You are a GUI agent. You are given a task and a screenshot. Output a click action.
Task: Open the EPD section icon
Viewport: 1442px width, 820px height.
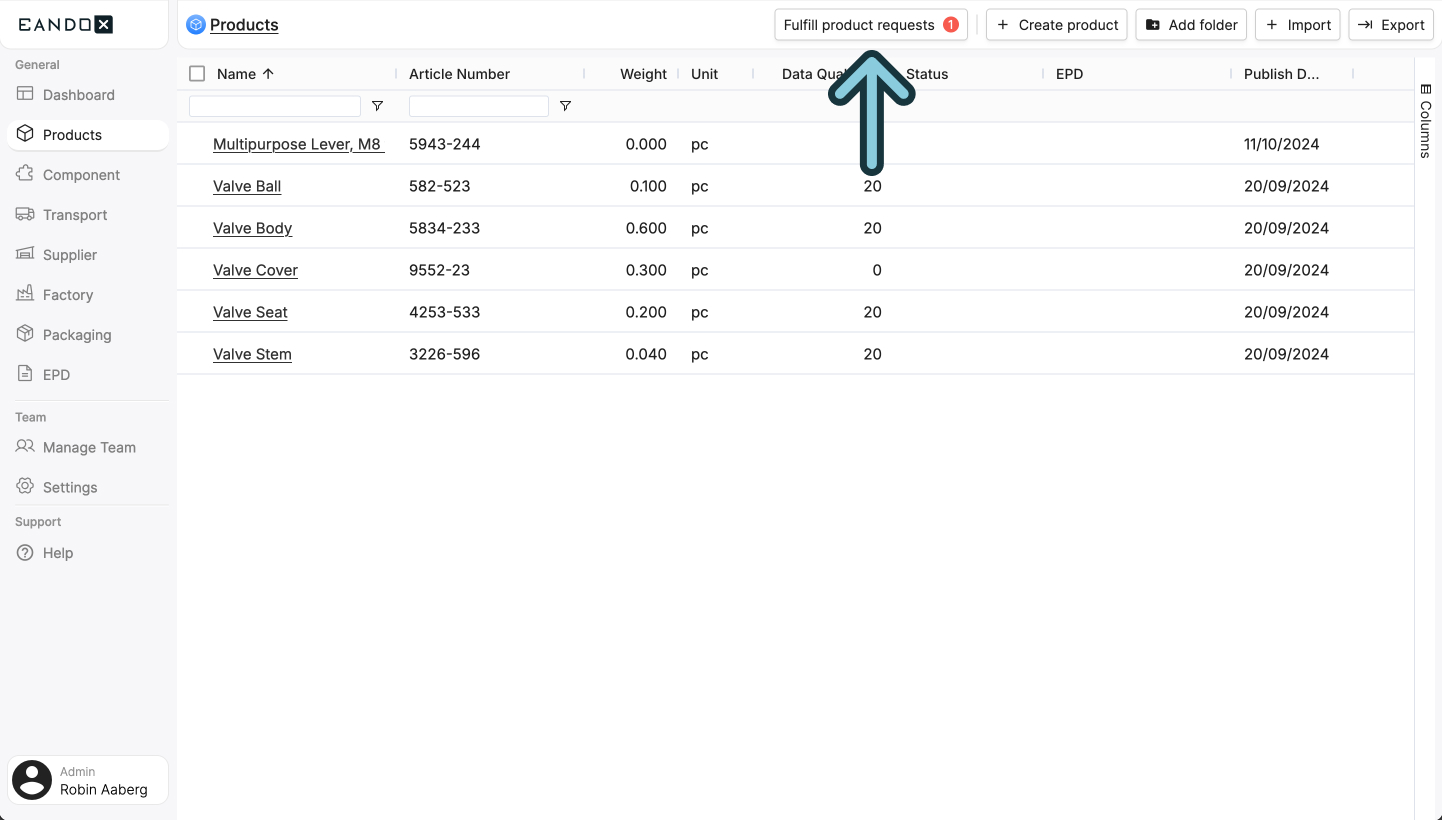tap(24, 374)
